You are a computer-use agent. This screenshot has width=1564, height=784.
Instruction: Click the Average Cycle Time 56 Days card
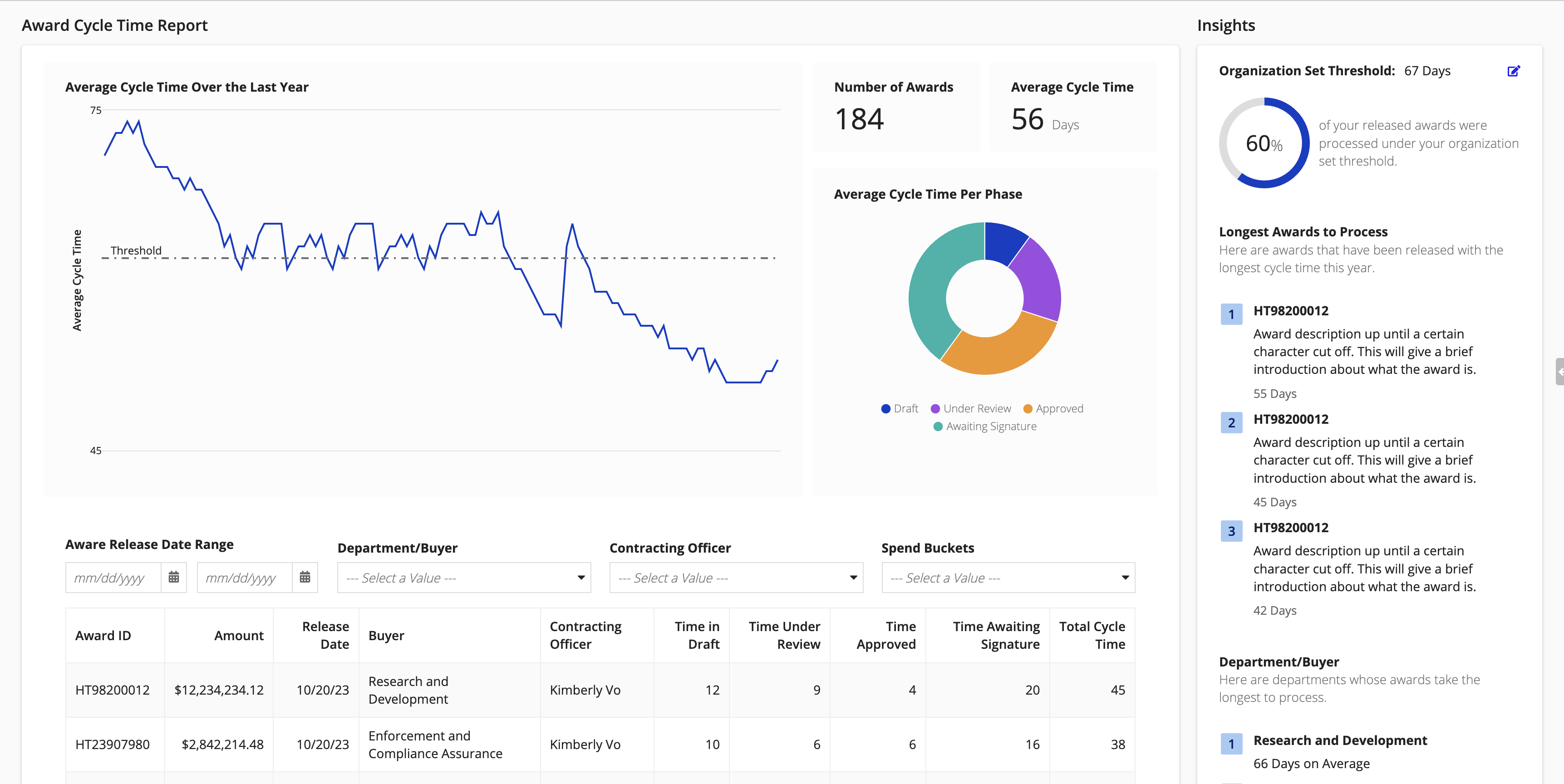[1073, 108]
